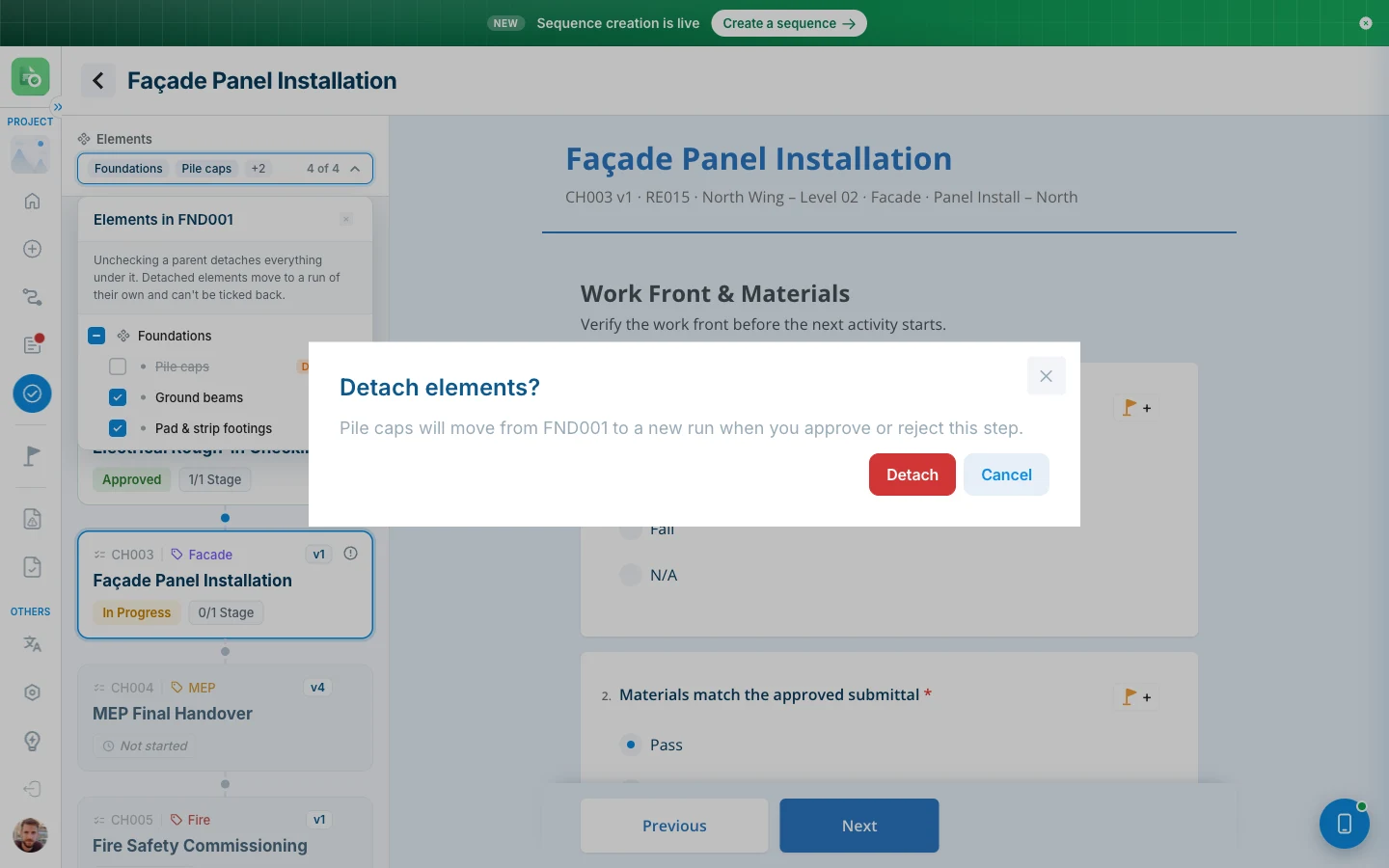Close the Detach elements dialog

pos(1047,376)
